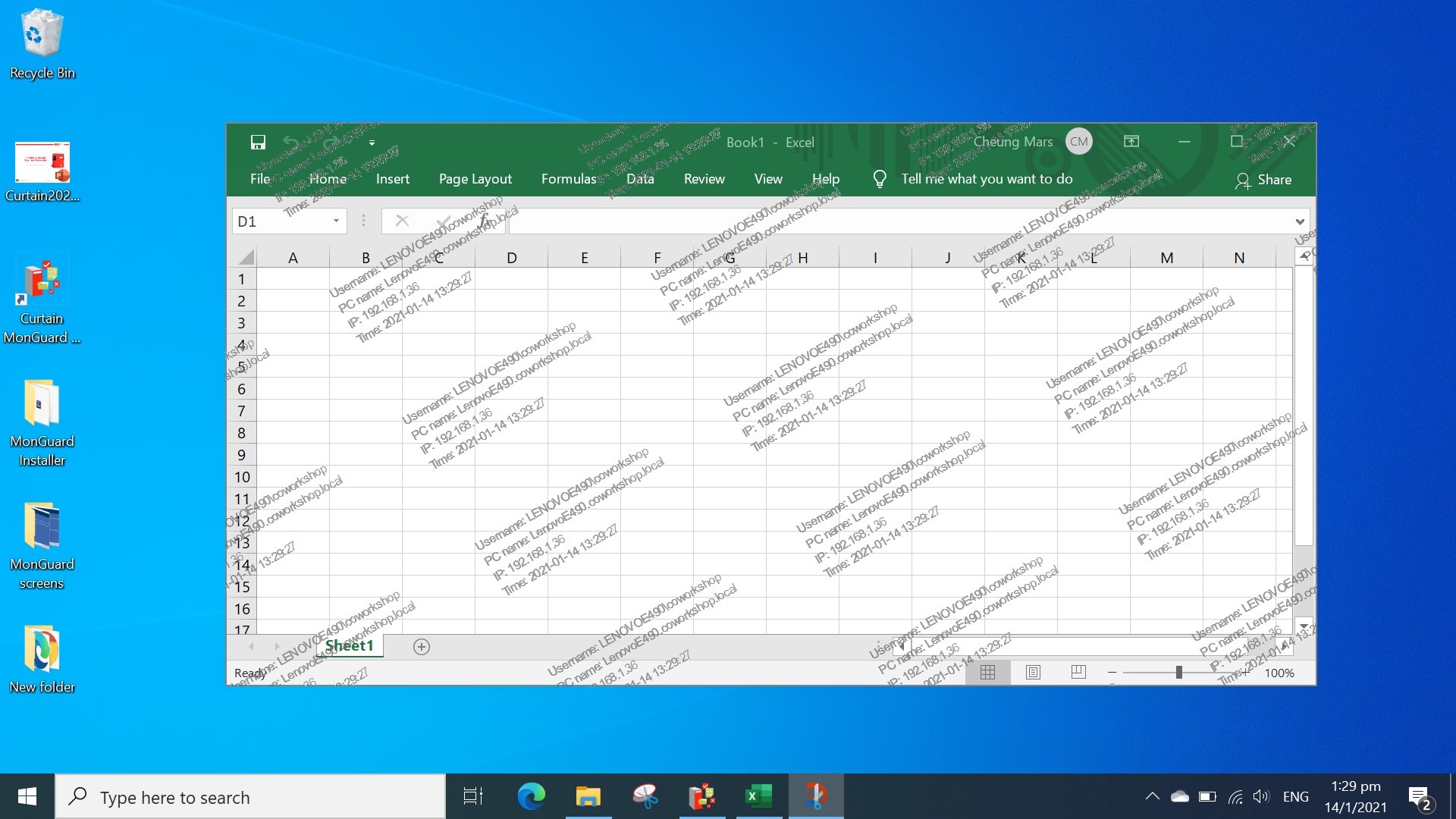The width and height of the screenshot is (1456, 819).
Task: Click the zoom slider handle
Action: [1178, 672]
